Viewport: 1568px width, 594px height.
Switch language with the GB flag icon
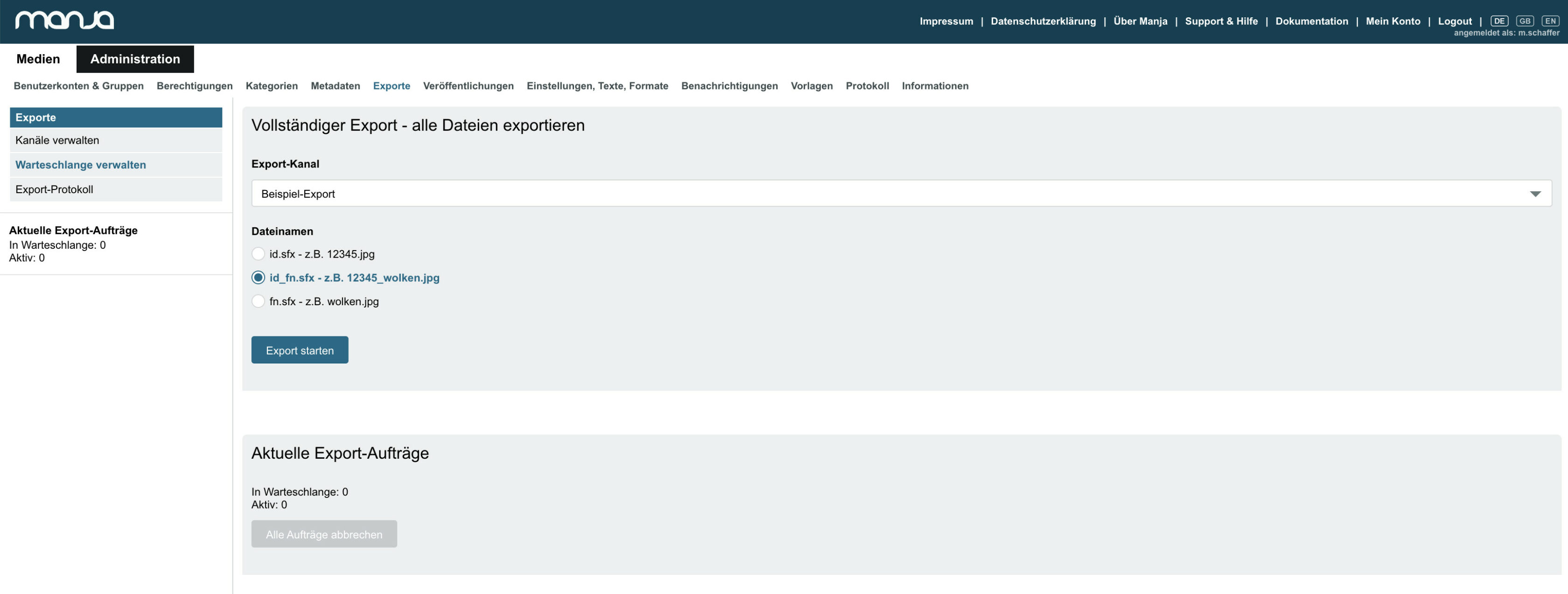[1525, 21]
